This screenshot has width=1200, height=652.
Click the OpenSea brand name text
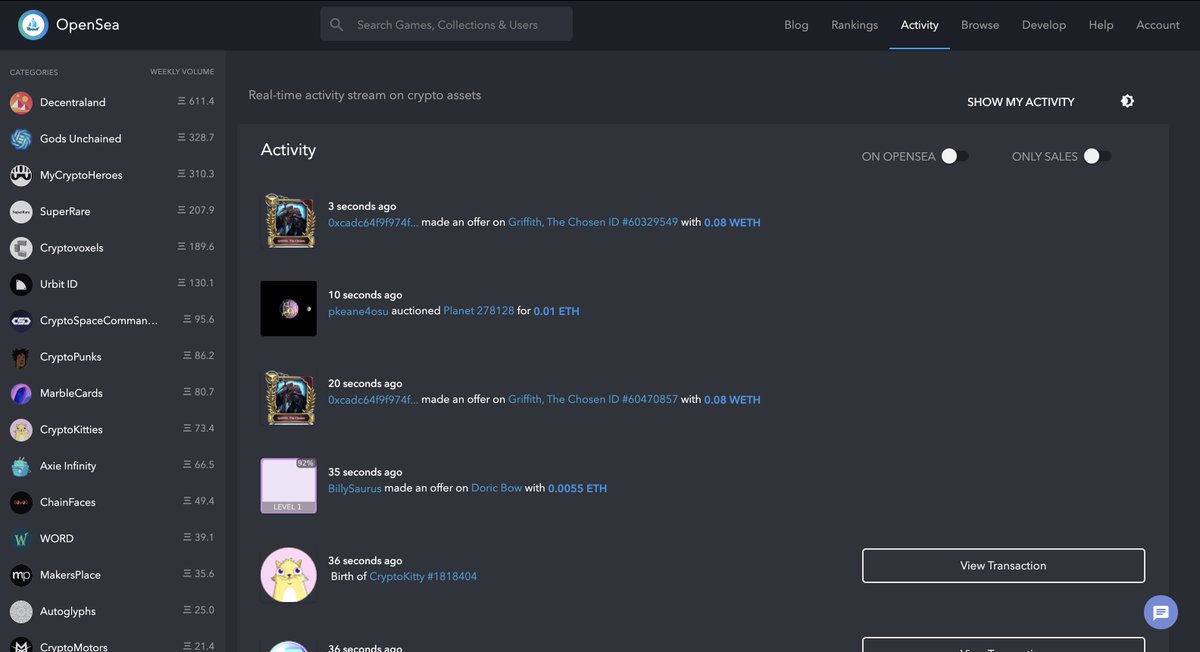click(88, 24)
